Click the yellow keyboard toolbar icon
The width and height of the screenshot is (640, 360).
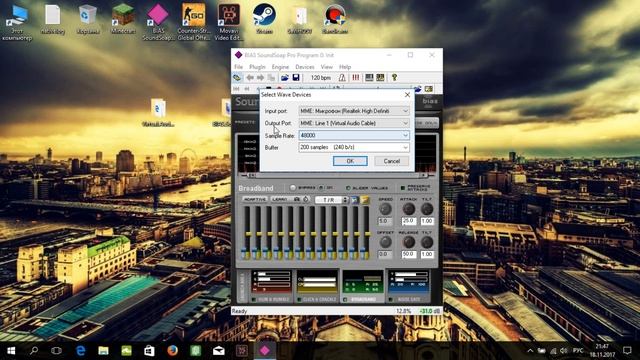point(380,78)
